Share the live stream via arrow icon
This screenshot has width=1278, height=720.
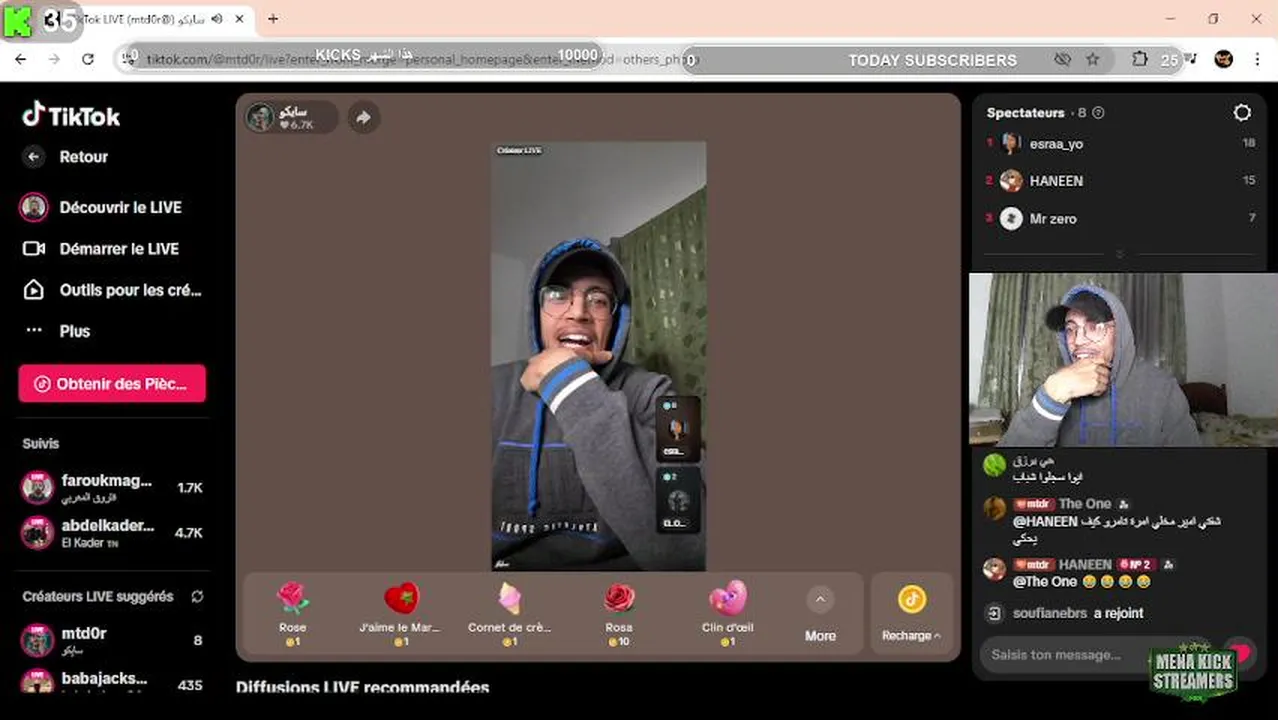[363, 117]
